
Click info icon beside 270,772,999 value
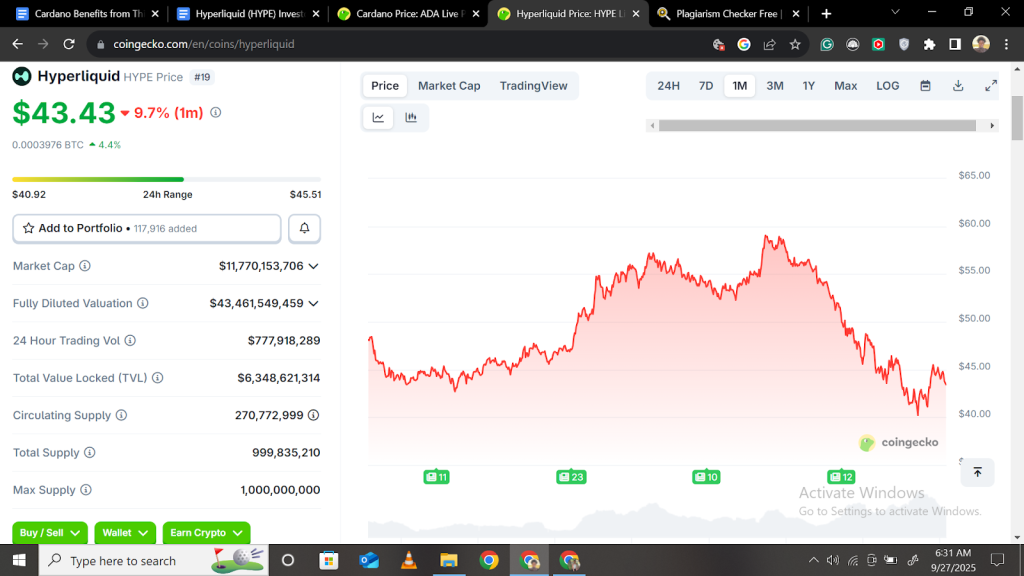(313, 415)
